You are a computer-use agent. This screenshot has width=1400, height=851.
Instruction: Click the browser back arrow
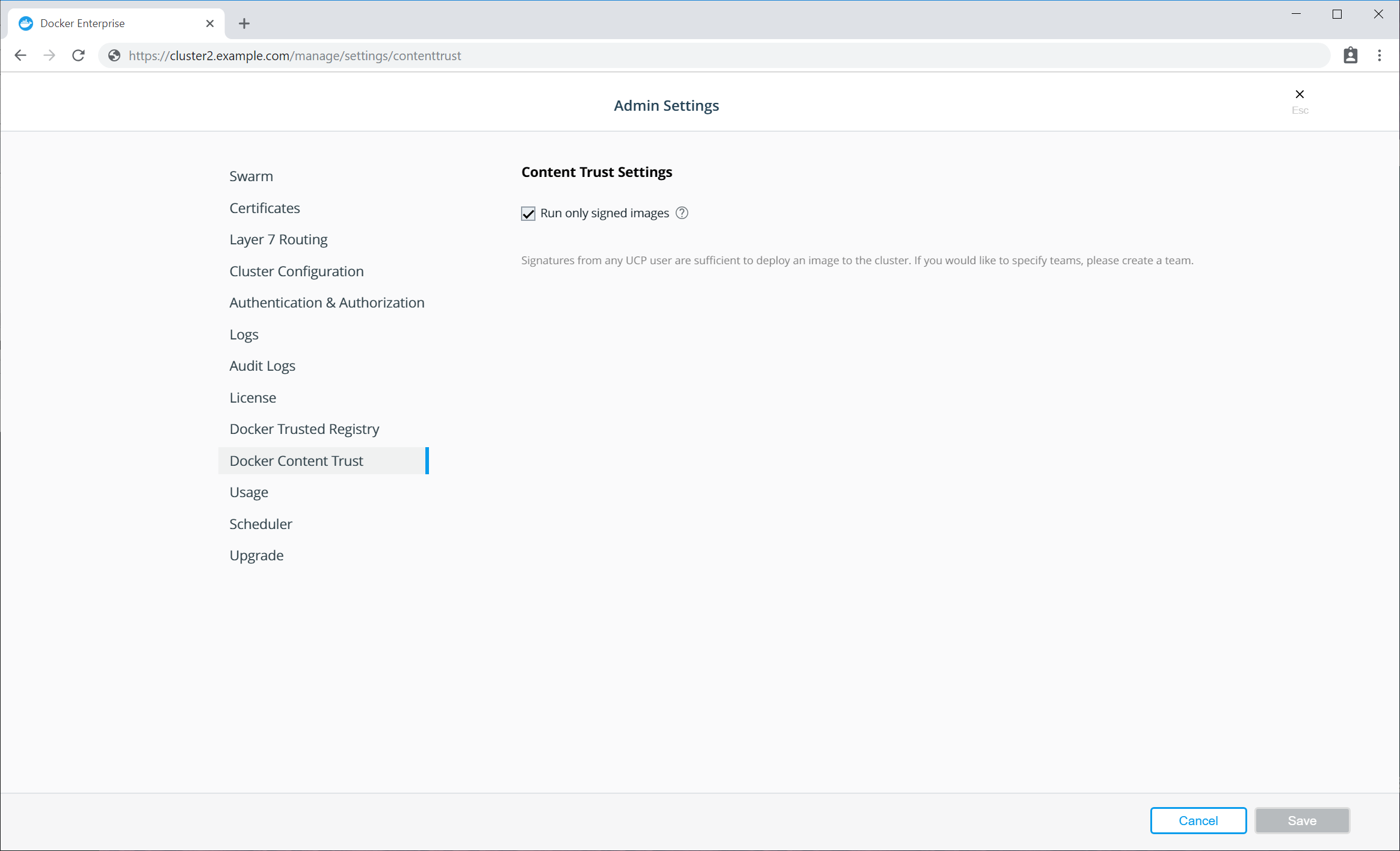point(20,55)
